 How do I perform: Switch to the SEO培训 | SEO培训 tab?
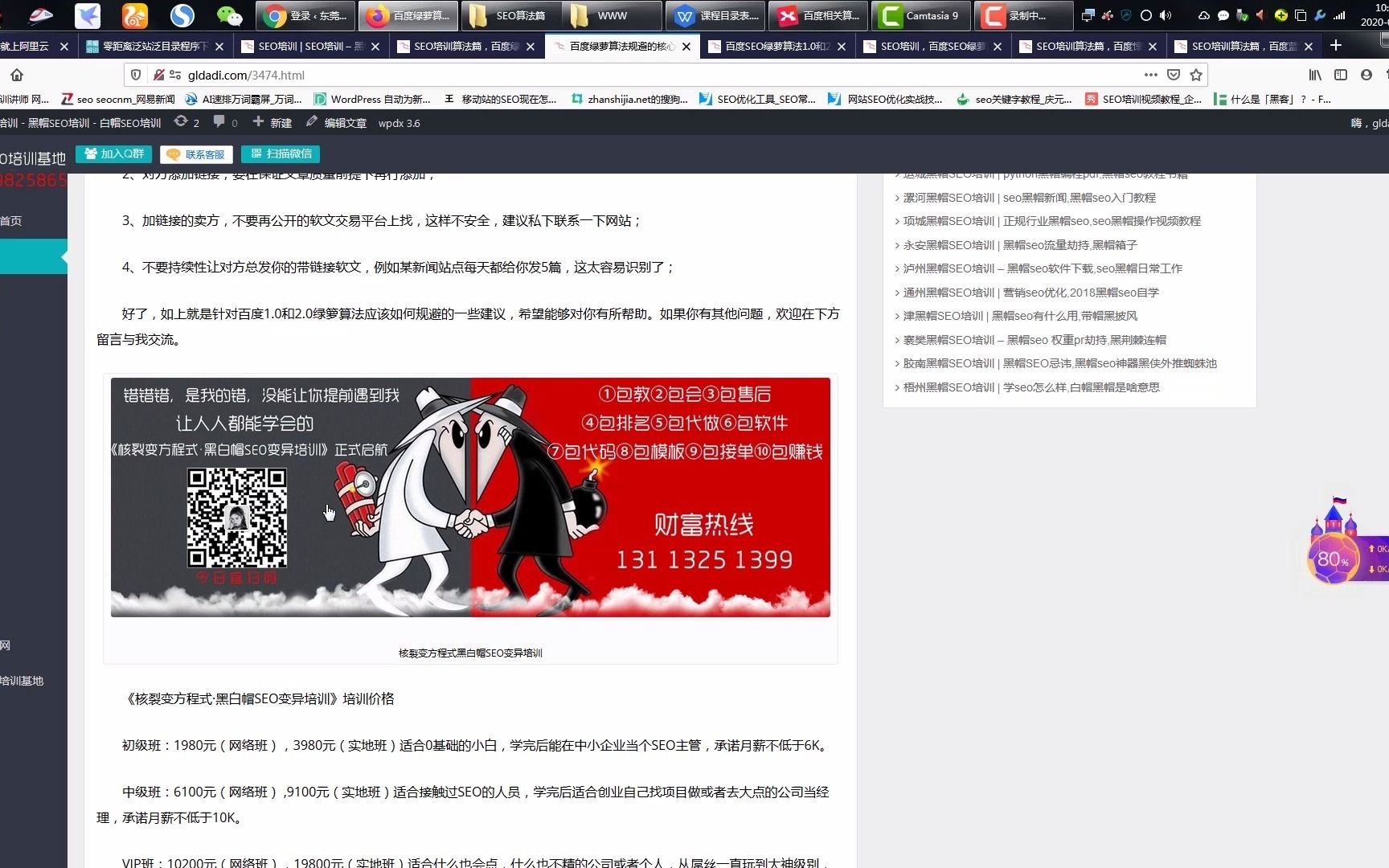click(x=311, y=47)
